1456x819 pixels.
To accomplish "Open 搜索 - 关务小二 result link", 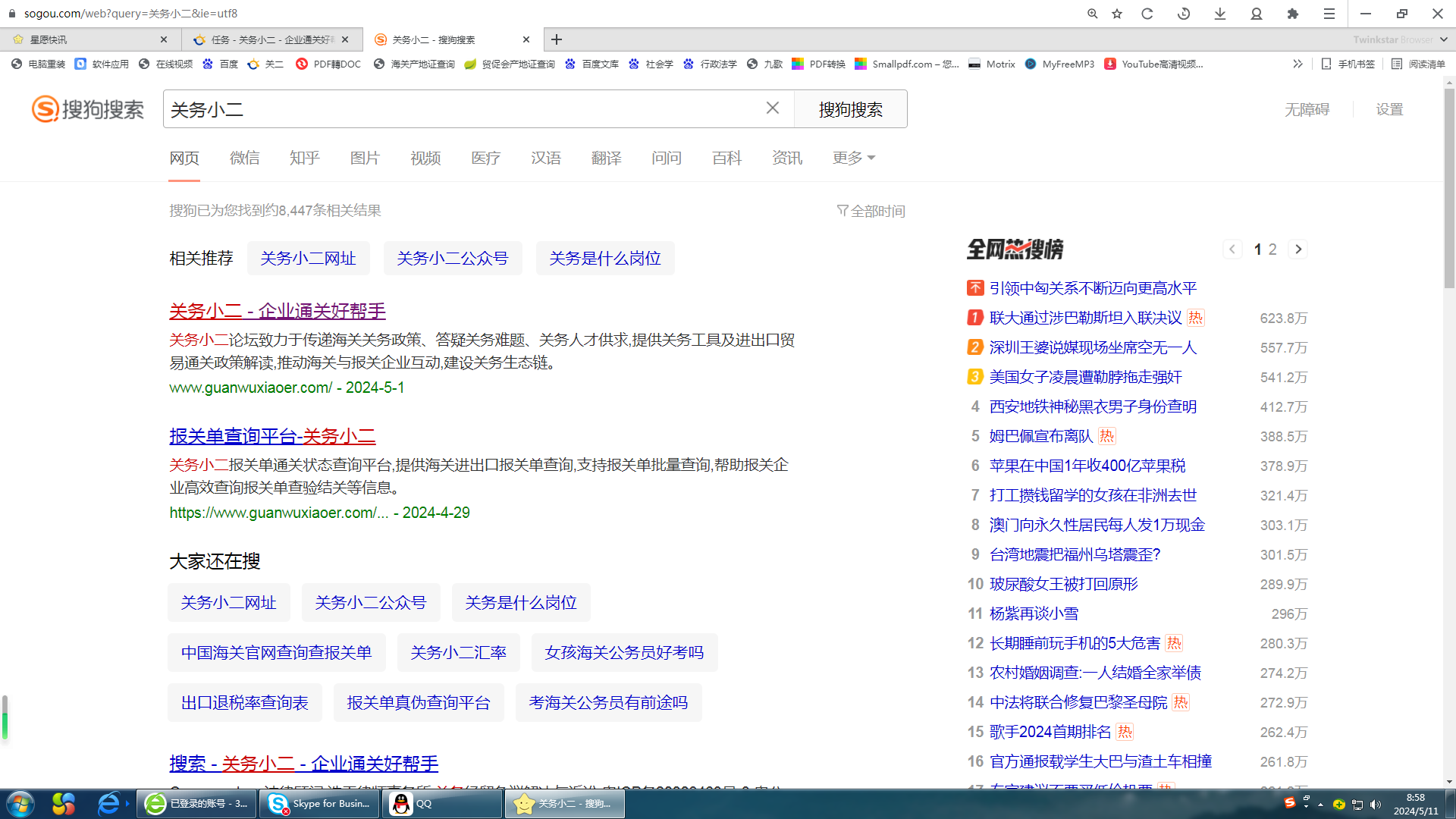I will 304,764.
